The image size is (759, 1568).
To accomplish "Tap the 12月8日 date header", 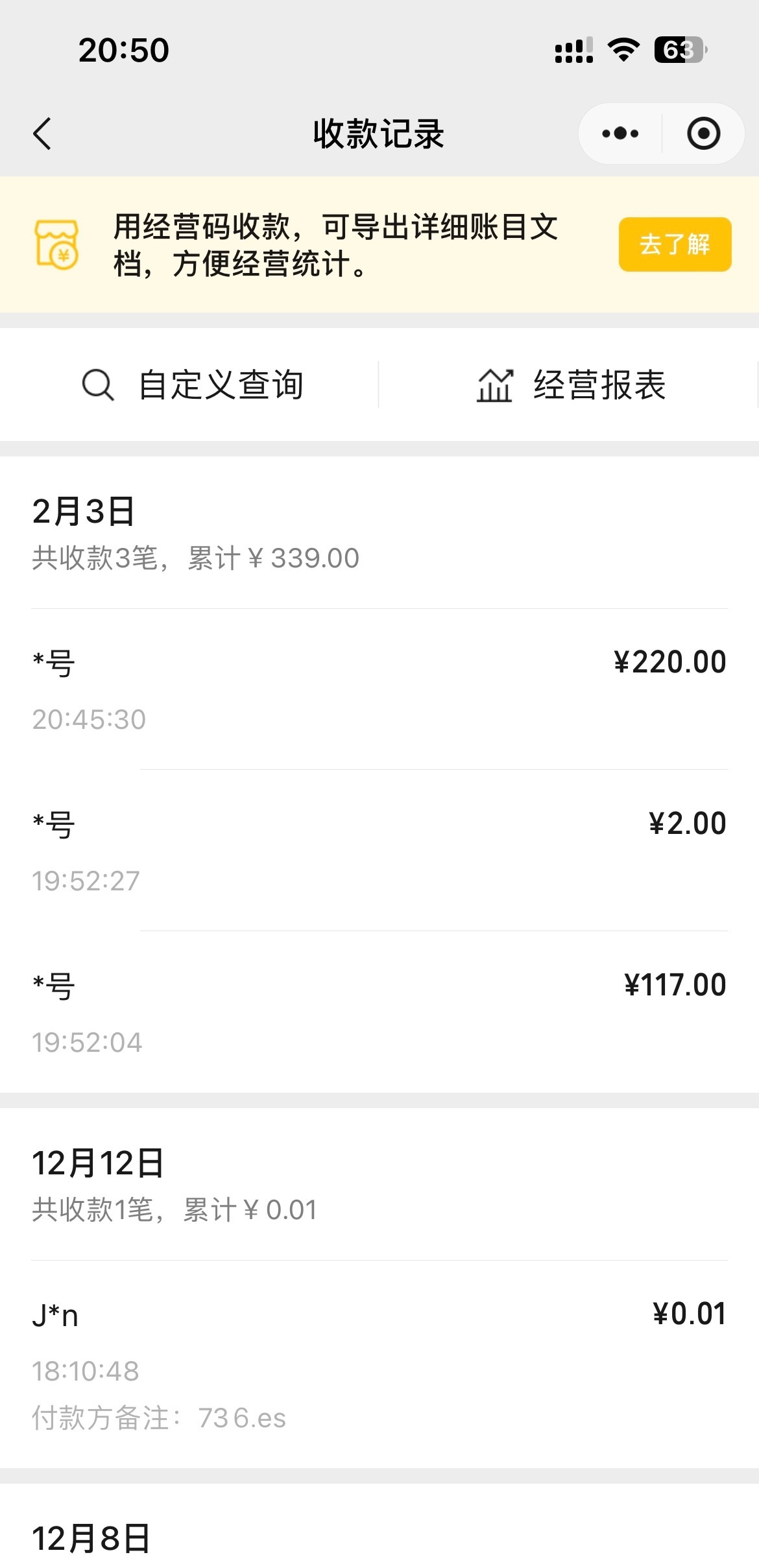I will click(x=91, y=1538).
